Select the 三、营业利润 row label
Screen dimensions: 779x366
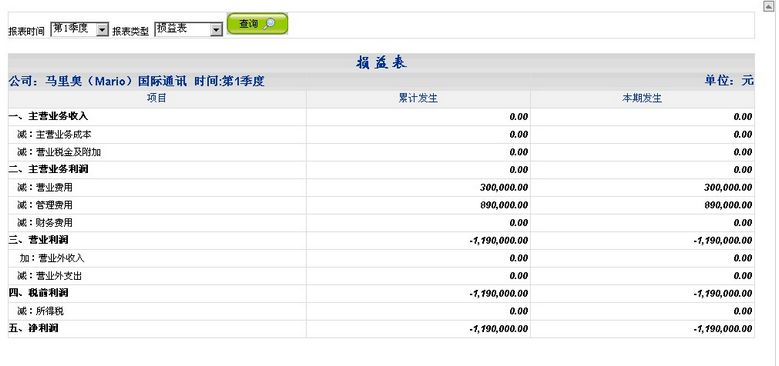click(38, 240)
